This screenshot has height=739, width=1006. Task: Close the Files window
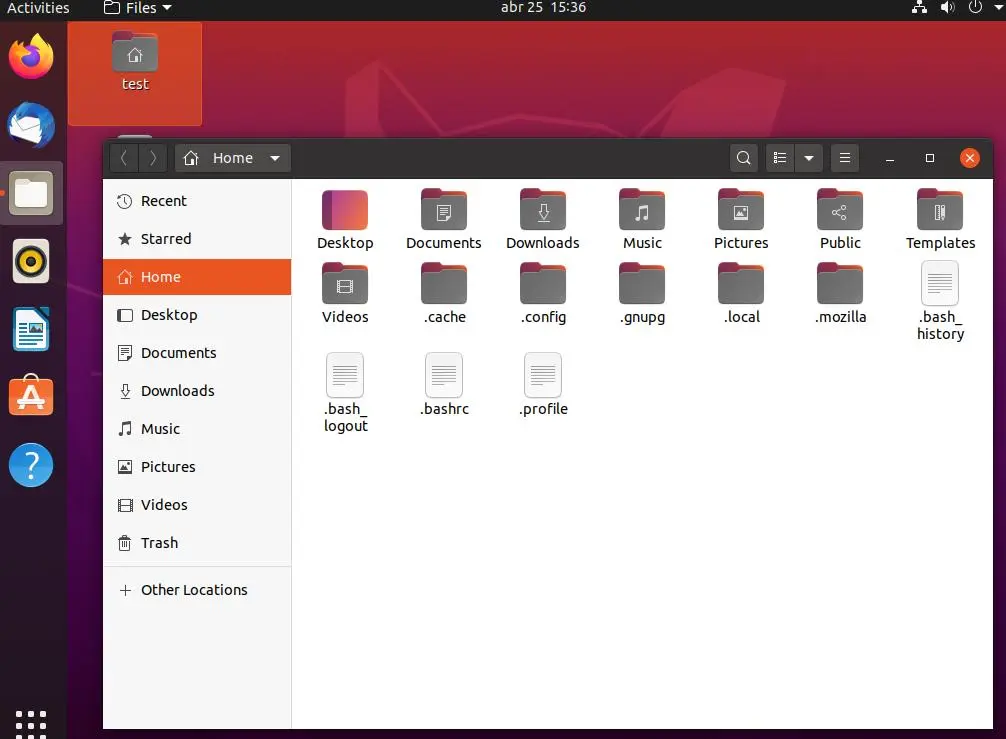tap(969, 158)
